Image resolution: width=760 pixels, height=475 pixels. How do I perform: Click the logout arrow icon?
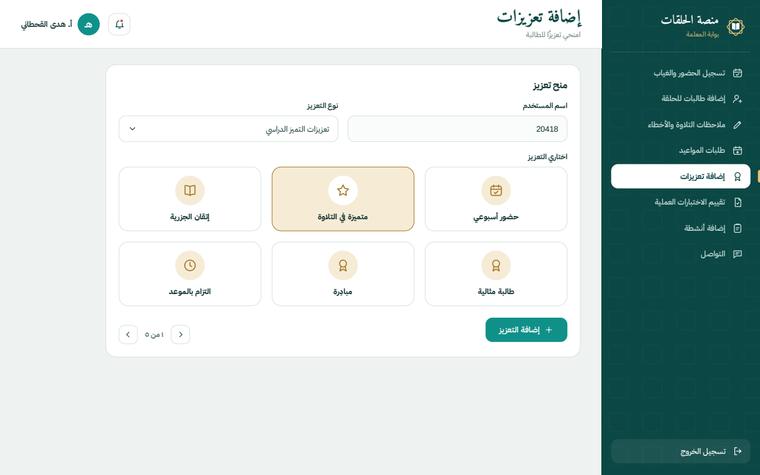coord(738,451)
